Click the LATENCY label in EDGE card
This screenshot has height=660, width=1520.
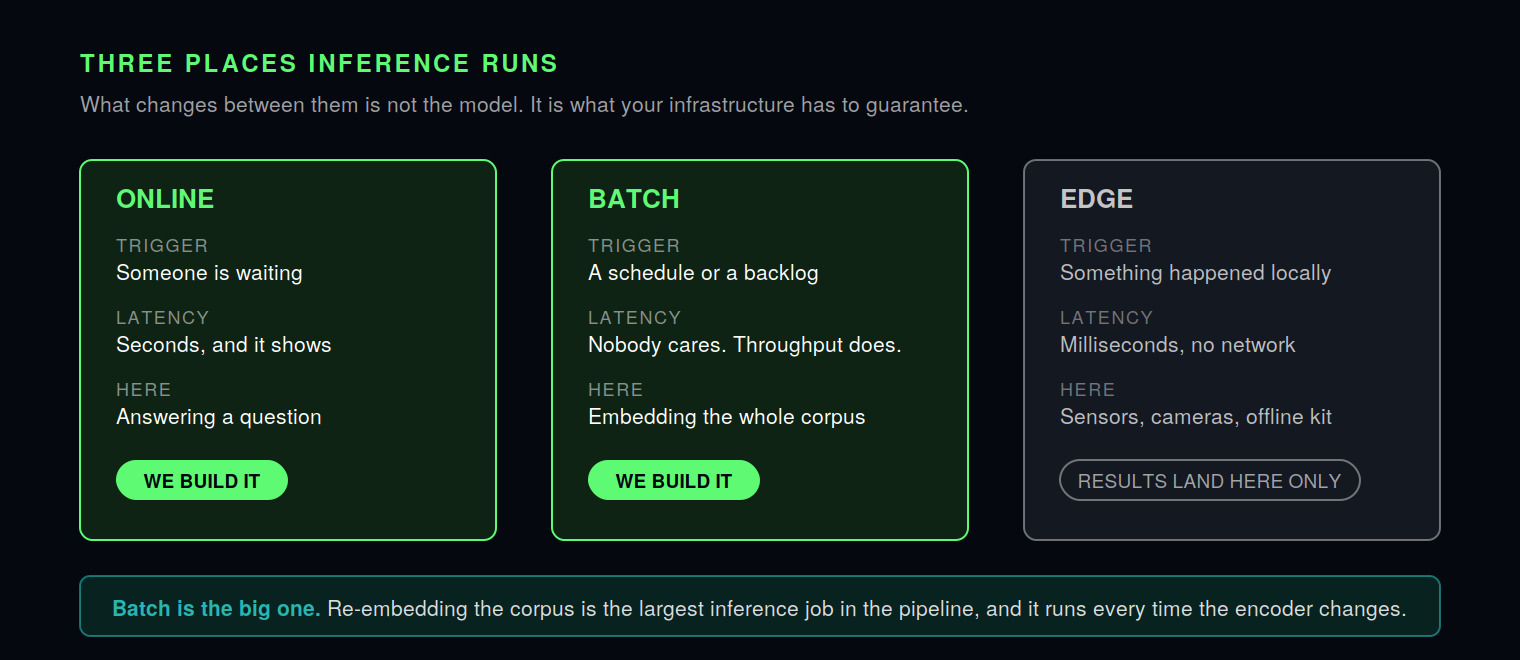pyautogui.click(x=1107, y=318)
